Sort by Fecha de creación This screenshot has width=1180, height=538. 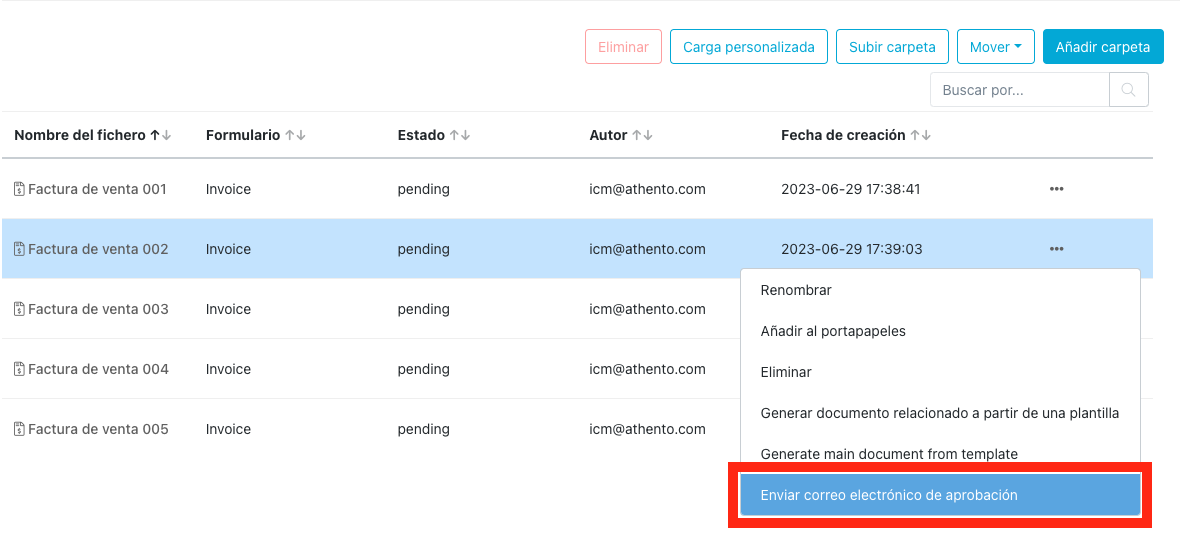click(920, 135)
